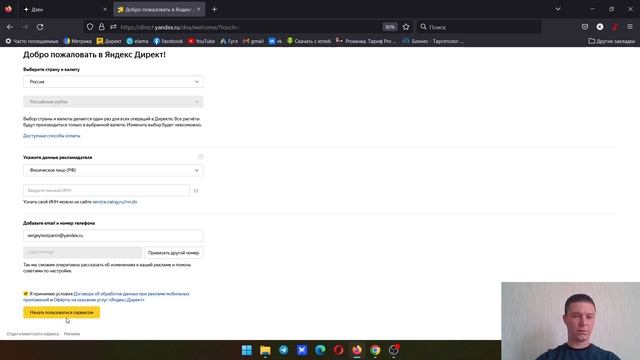
Task: Toggle the terms acceptance checkbox
Action: pyautogui.click(x=26, y=293)
